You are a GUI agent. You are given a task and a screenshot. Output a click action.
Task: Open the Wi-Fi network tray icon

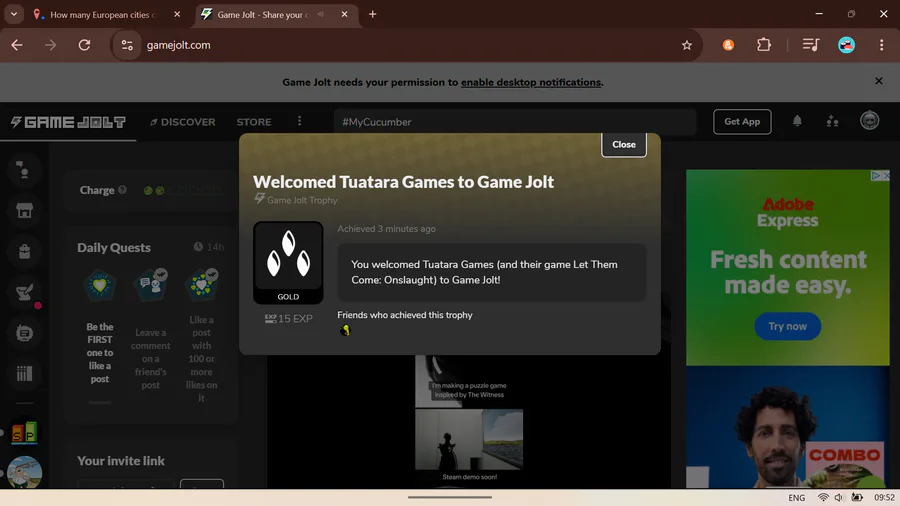point(823,497)
